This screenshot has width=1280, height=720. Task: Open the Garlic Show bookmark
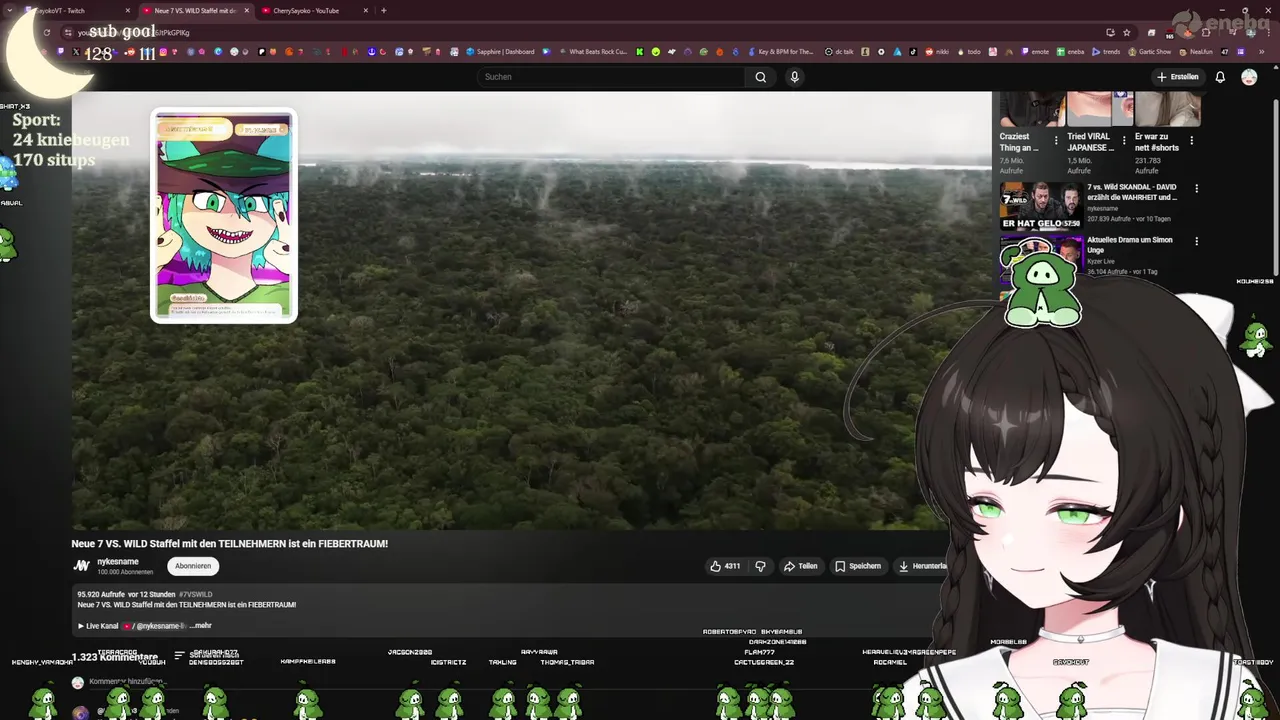1148,52
